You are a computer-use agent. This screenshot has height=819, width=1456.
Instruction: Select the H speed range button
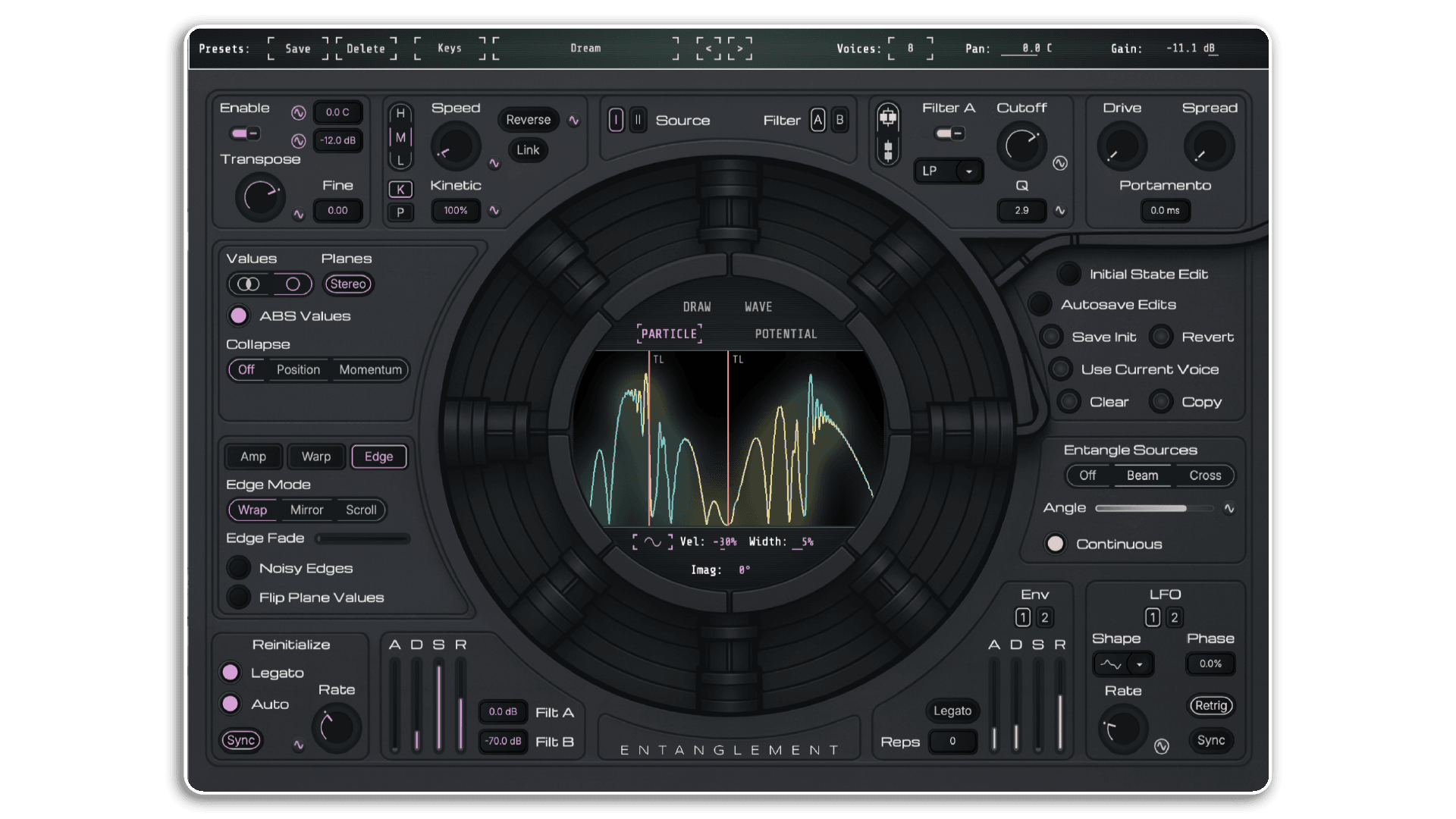point(400,114)
